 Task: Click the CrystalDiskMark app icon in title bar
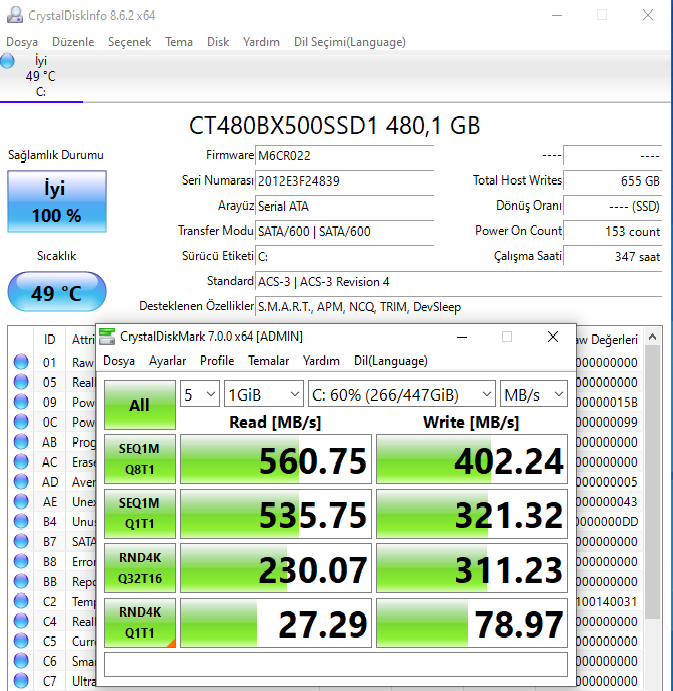pyautogui.click(x=107, y=337)
